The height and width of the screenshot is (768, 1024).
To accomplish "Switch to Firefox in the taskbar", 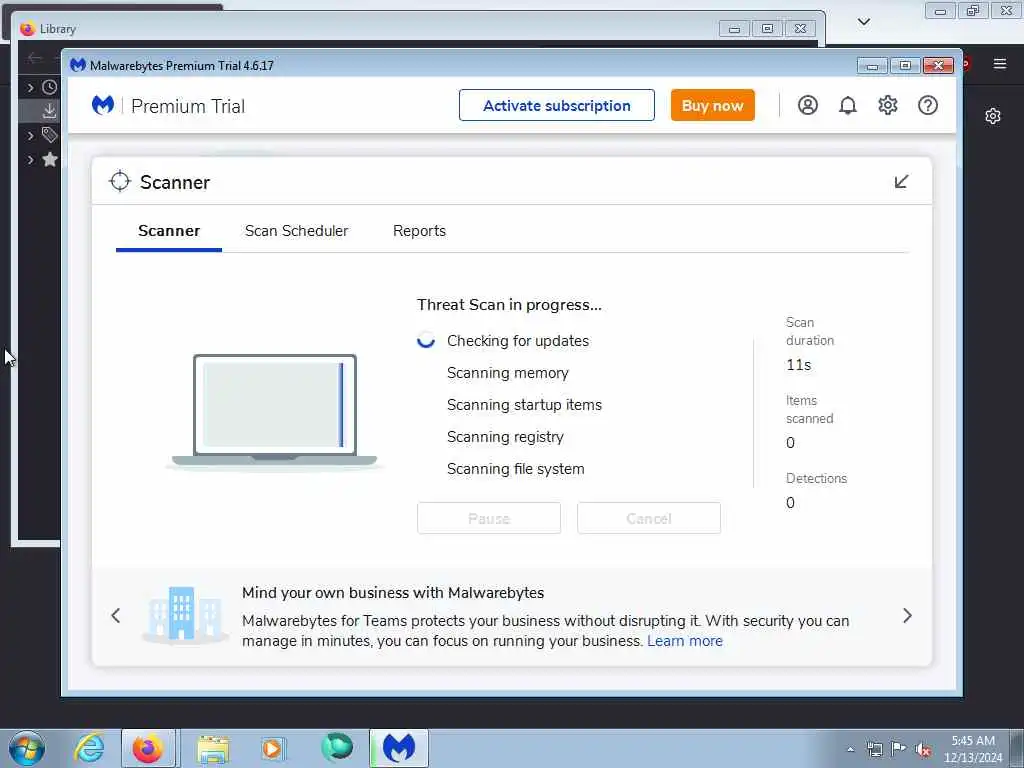I will 148,748.
